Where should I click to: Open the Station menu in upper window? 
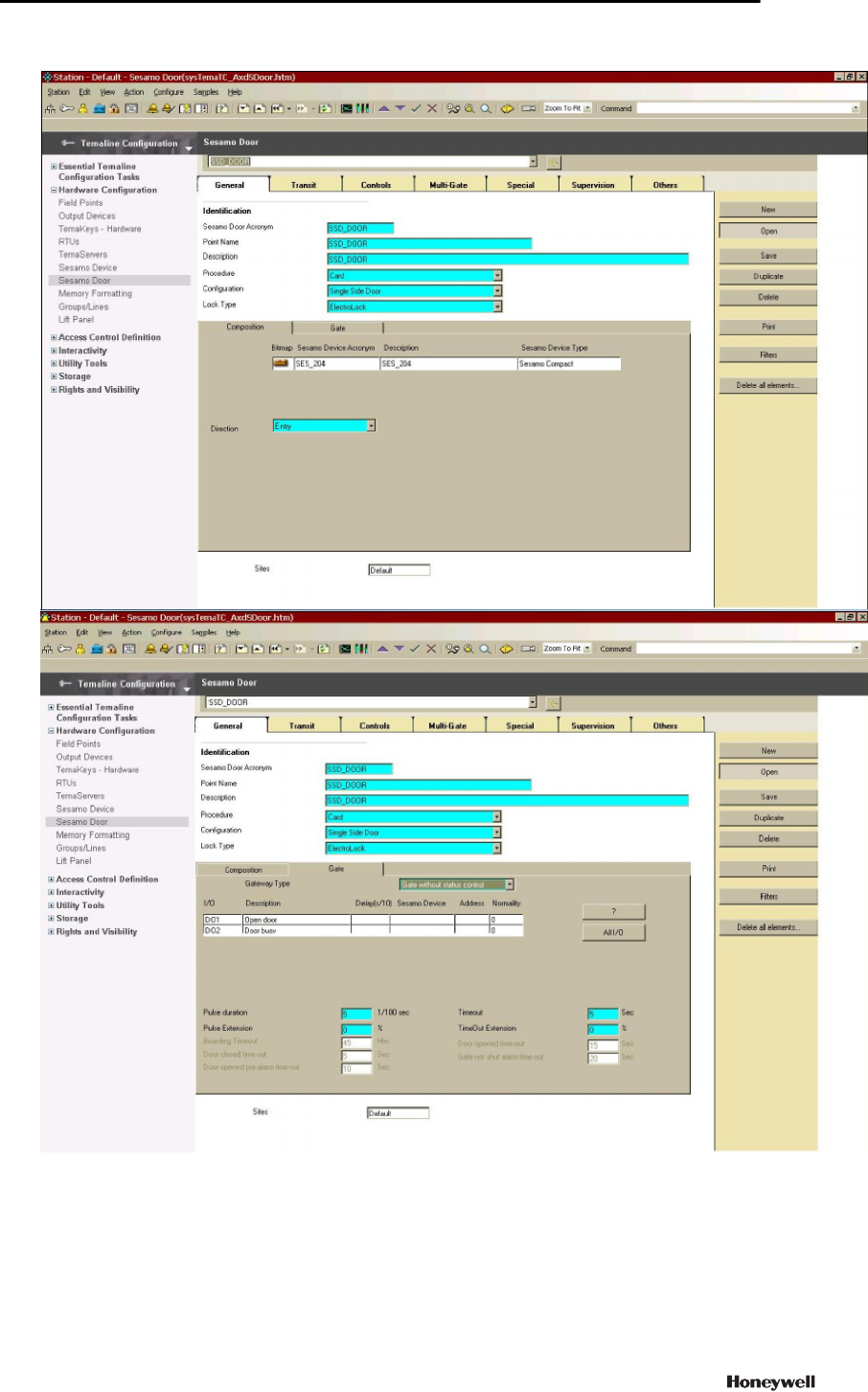pyautogui.click(x=58, y=92)
